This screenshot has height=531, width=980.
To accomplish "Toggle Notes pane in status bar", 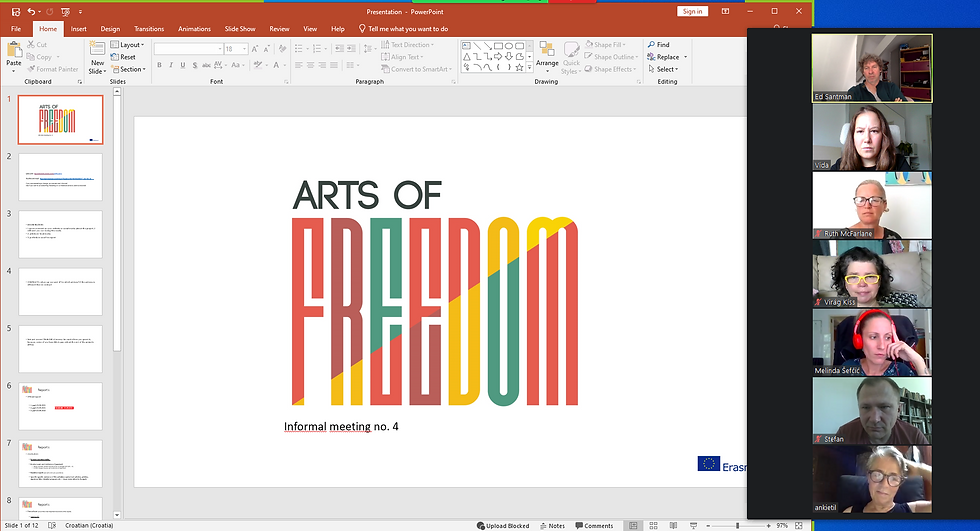I will pos(552,526).
